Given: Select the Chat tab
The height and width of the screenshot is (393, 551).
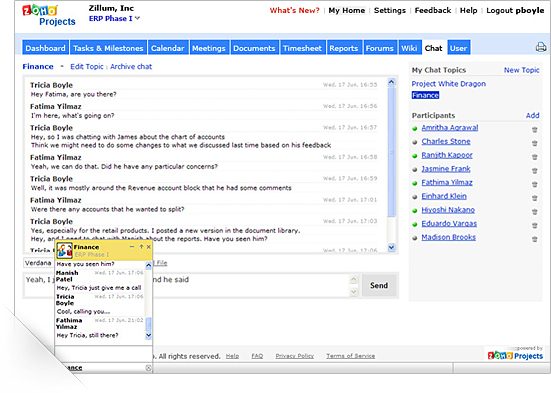Looking at the screenshot, I should [x=433, y=48].
